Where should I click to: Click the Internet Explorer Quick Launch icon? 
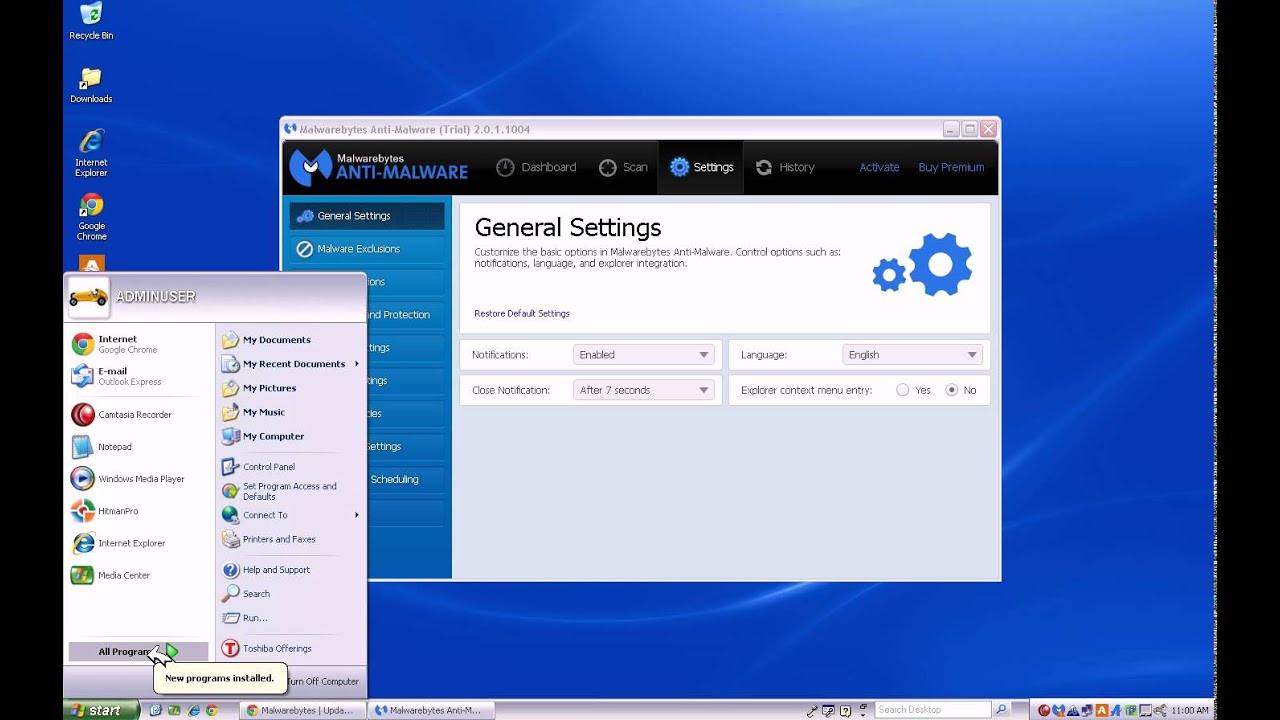tap(193, 710)
